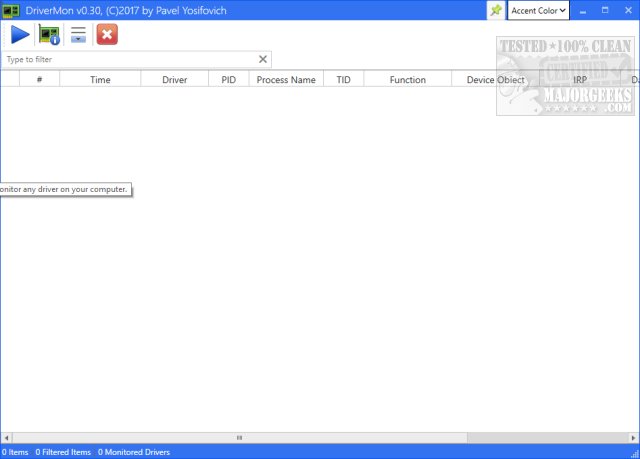This screenshot has width=640, height=459.
Task: Sort by the Driver column header
Action: point(175,79)
